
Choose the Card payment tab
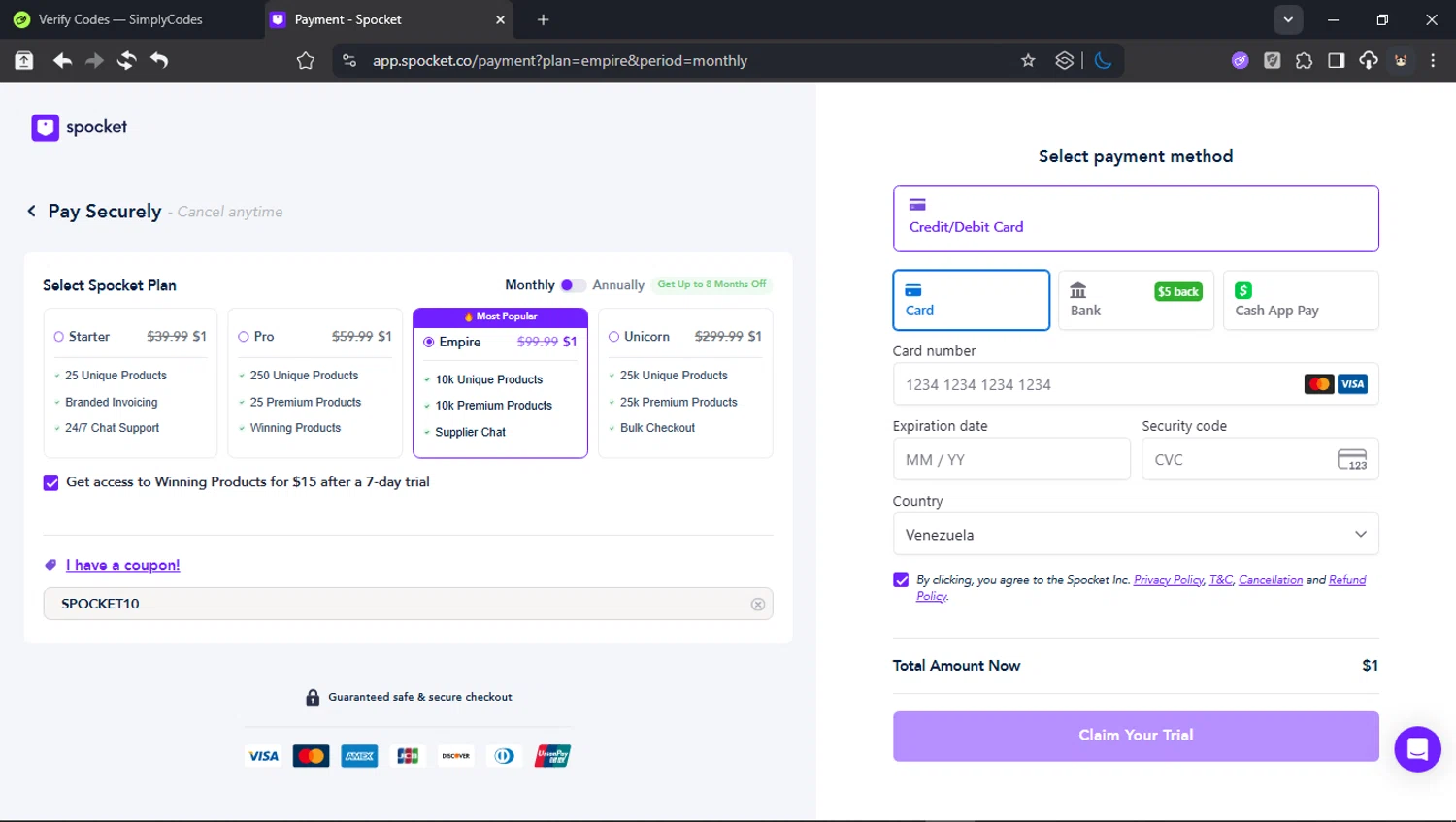pos(971,300)
